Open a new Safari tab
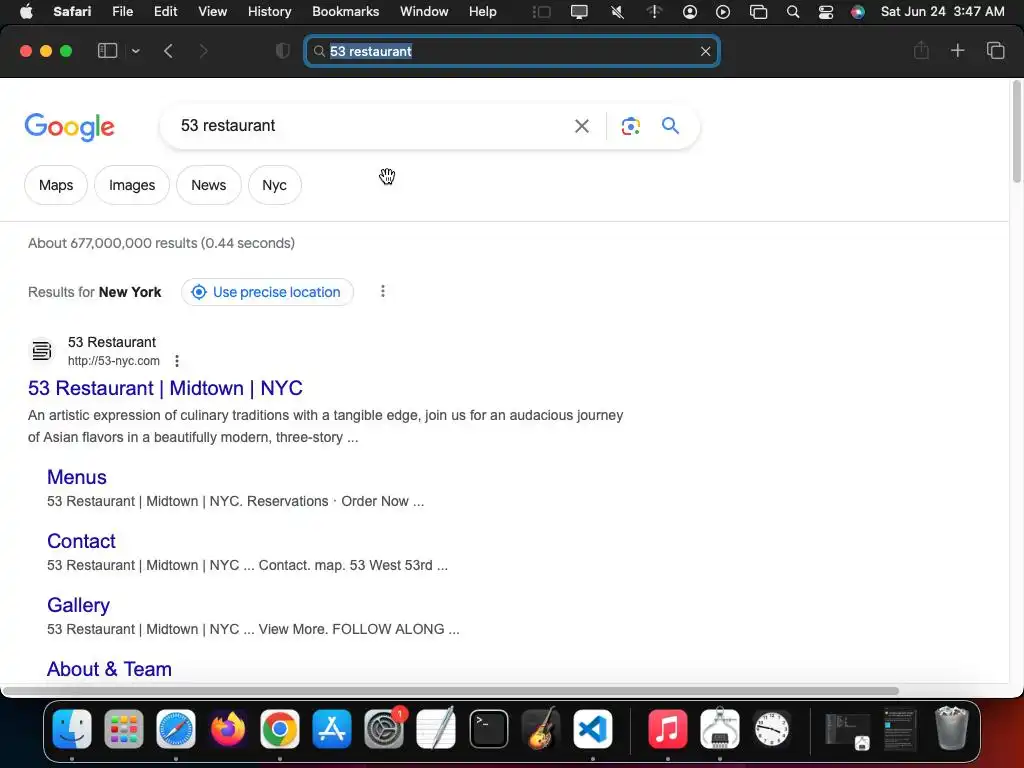Screen dimensions: 1024x768 pyautogui.click(x=957, y=50)
